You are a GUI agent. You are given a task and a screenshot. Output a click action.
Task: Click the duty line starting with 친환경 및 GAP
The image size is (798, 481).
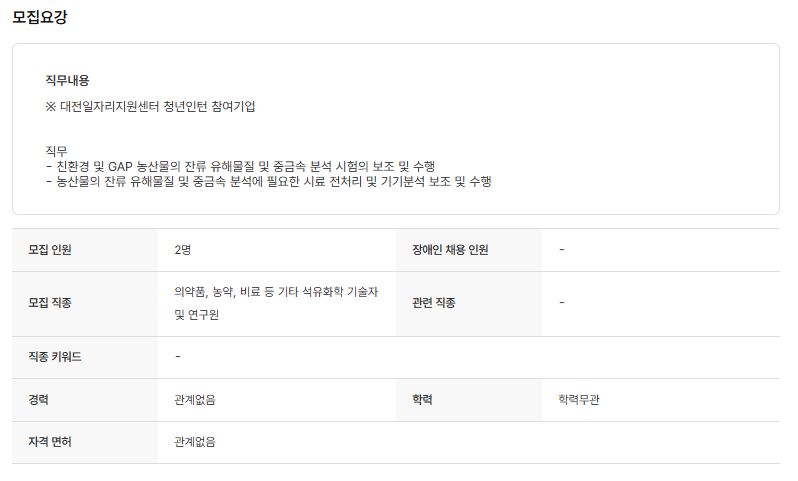coord(240,165)
